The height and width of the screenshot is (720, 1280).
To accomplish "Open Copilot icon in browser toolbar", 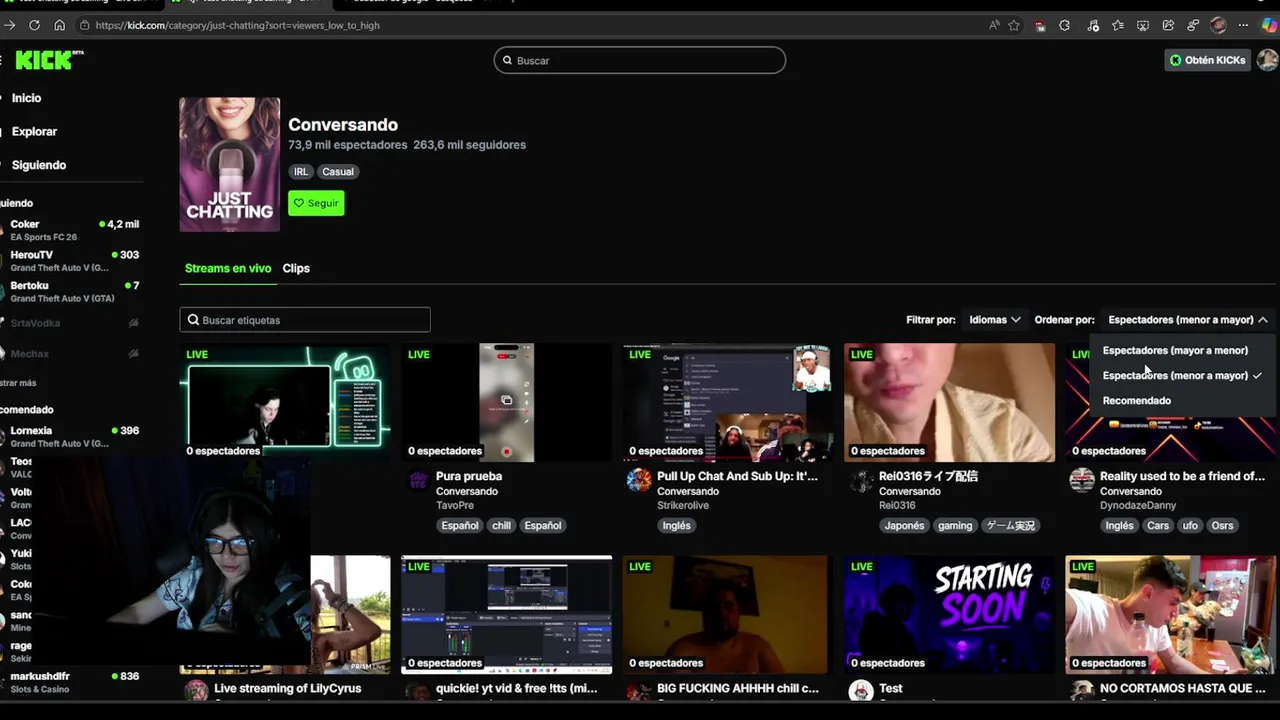I will coord(1268,25).
